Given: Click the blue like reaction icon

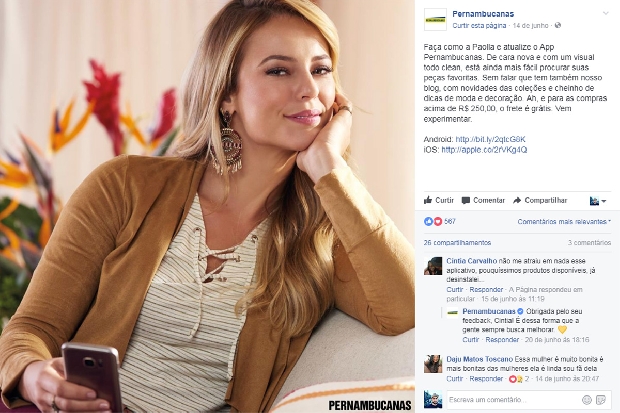Looking at the screenshot, I should click(428, 222).
